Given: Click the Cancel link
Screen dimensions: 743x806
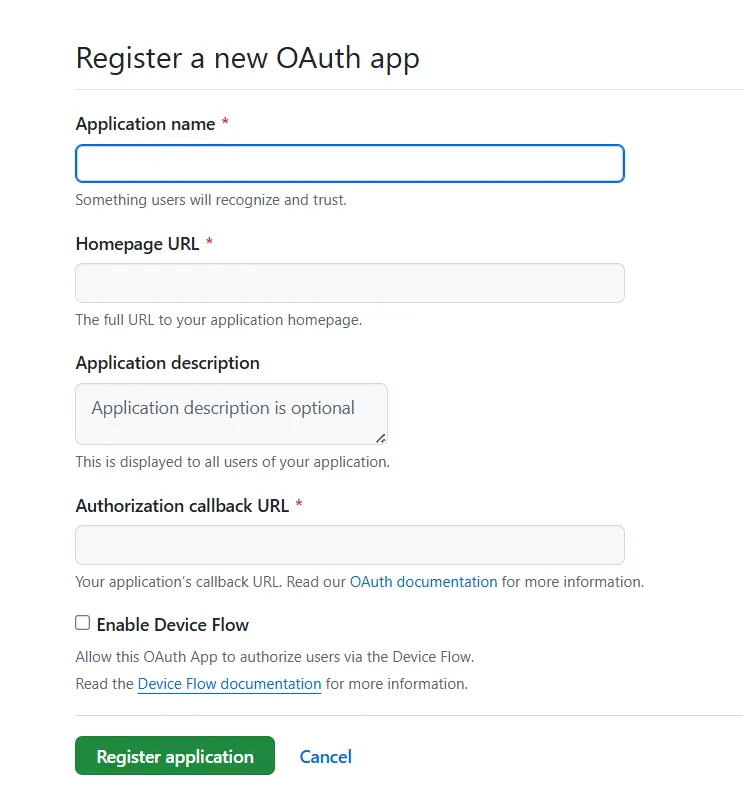Looking at the screenshot, I should [x=325, y=757].
